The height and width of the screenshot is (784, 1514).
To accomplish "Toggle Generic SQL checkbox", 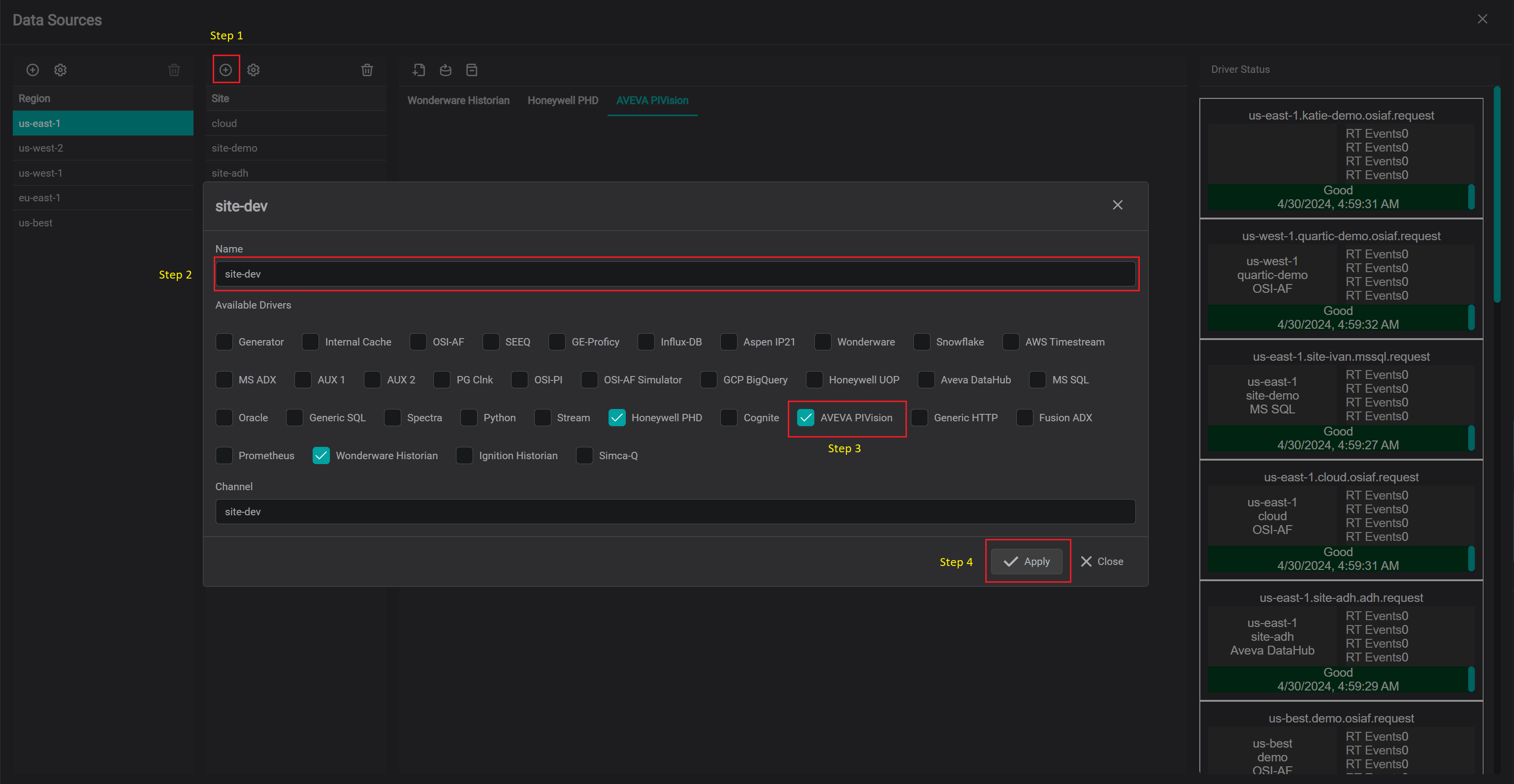I will pos(294,418).
